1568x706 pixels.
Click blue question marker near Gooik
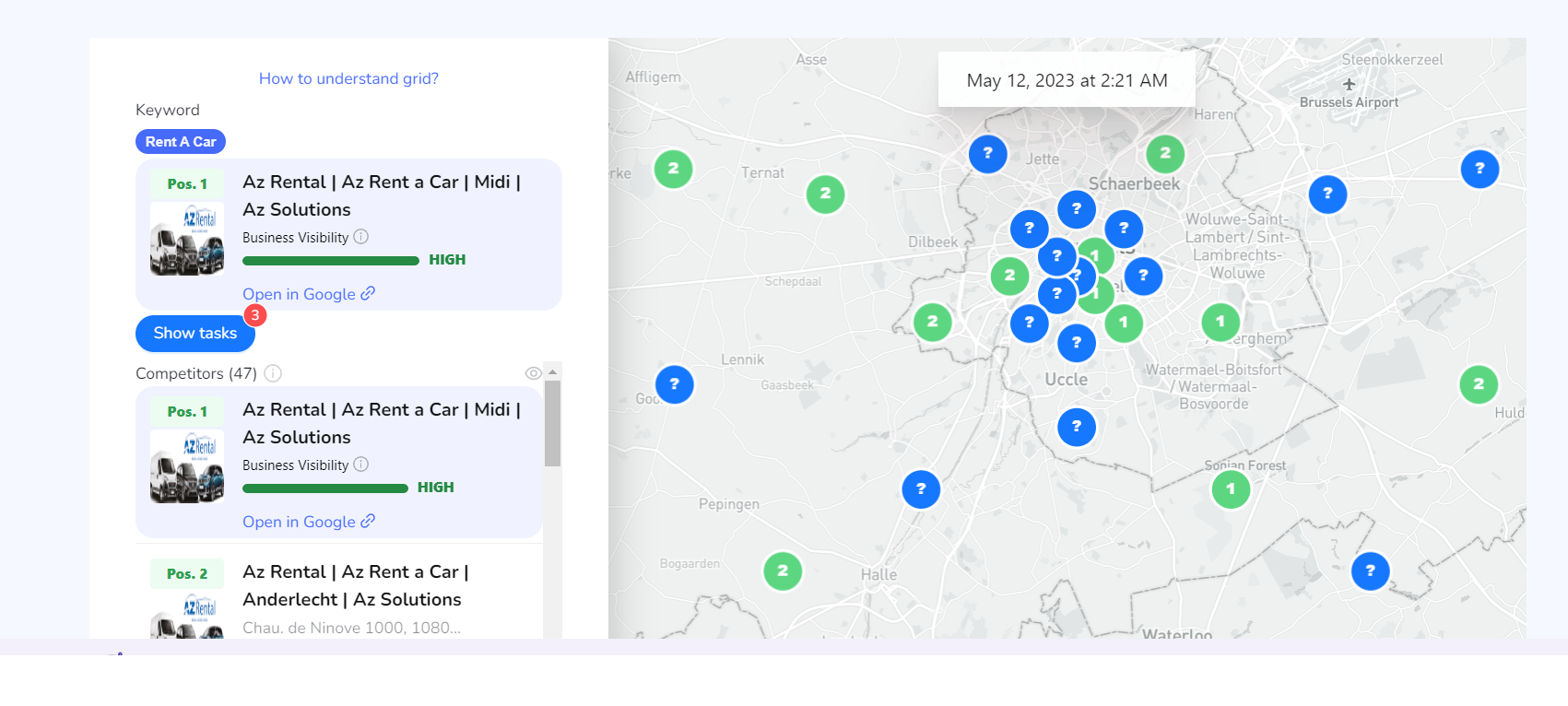tap(675, 384)
